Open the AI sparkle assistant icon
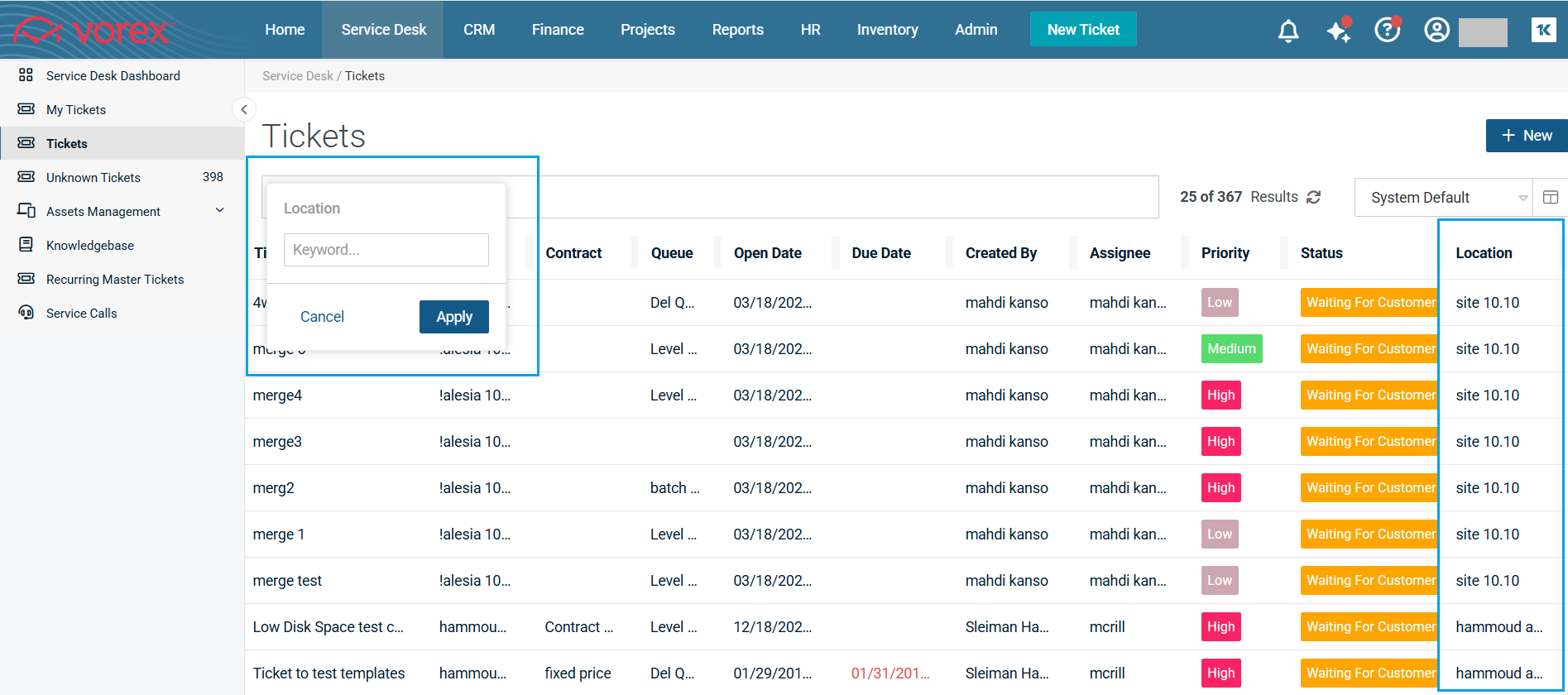The image size is (1568, 695). (1338, 31)
